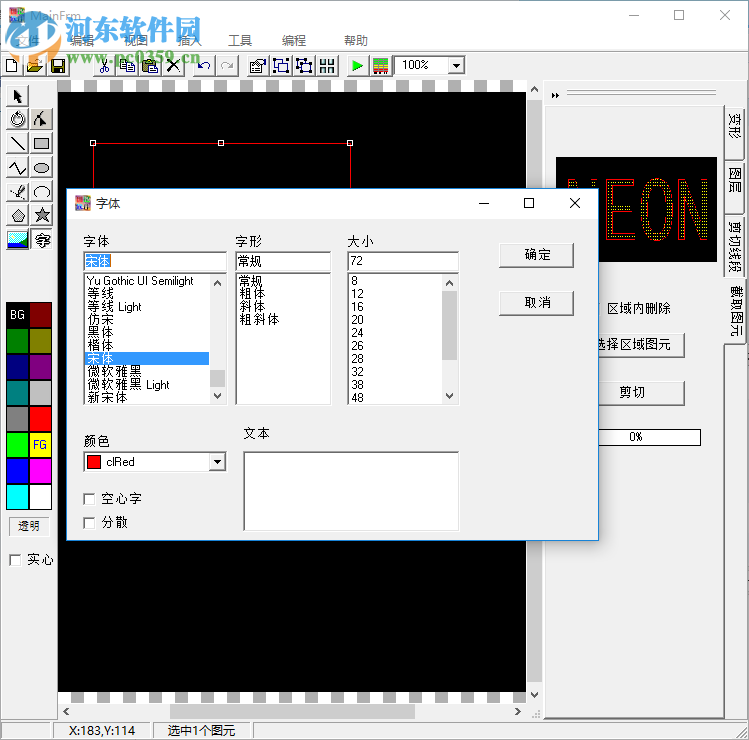The height and width of the screenshot is (740, 749).
Task: Select the arrow pointer tool
Action: (18, 96)
